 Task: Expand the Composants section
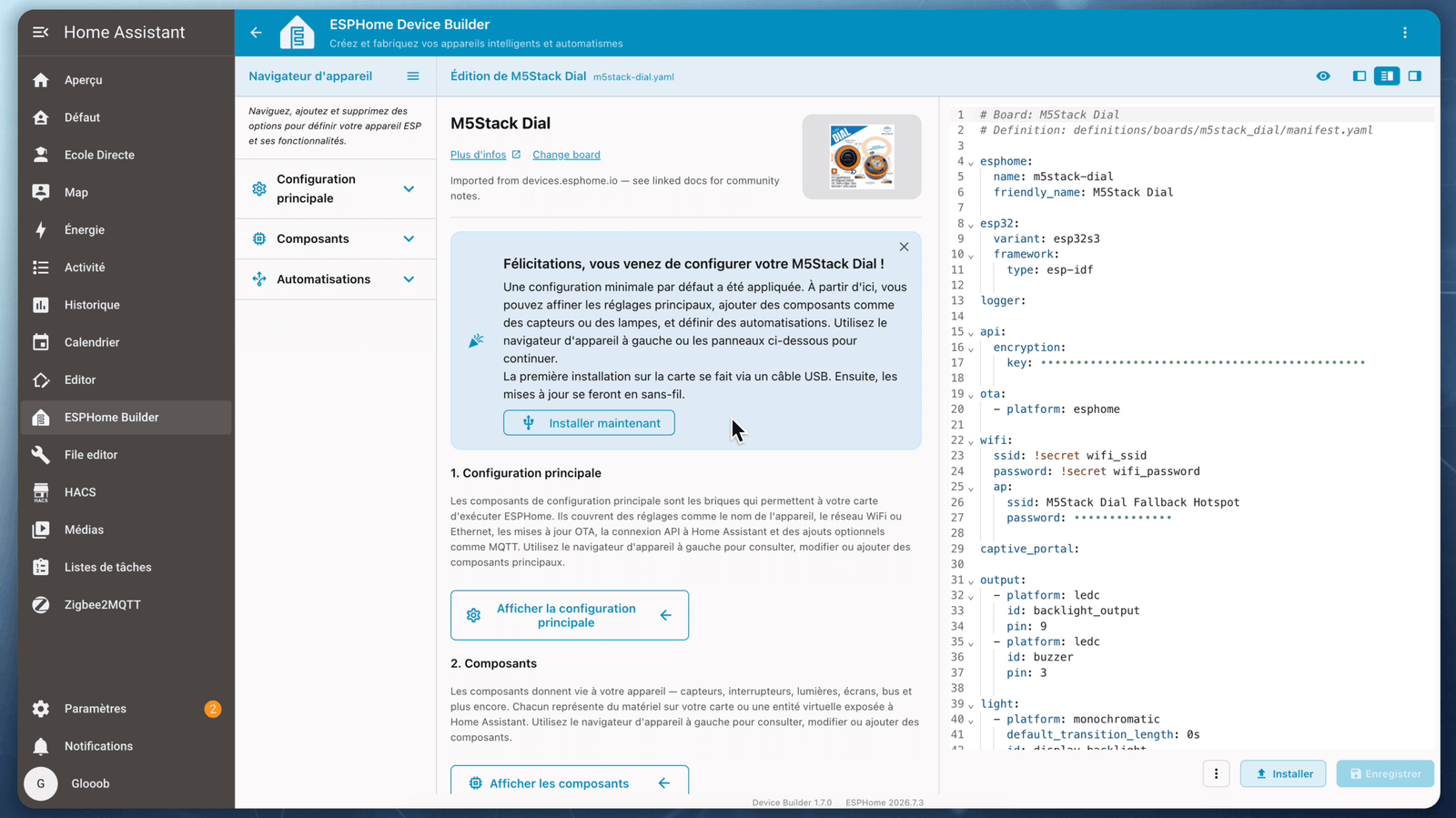335,239
